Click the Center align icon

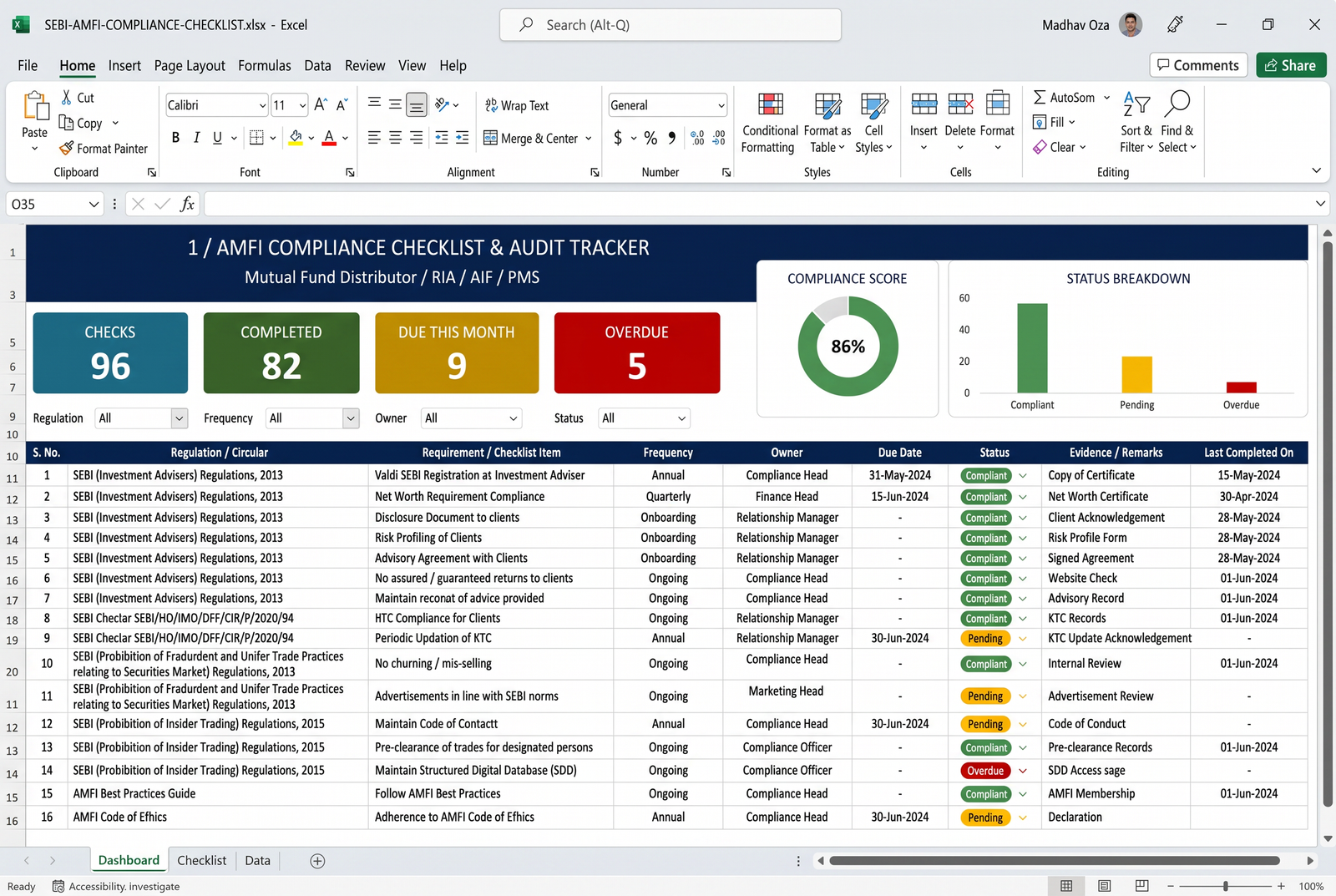(395, 138)
